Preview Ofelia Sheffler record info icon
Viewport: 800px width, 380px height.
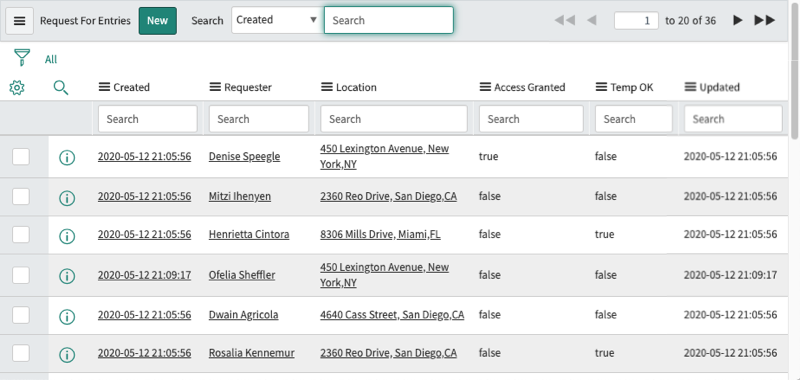tap(67, 276)
